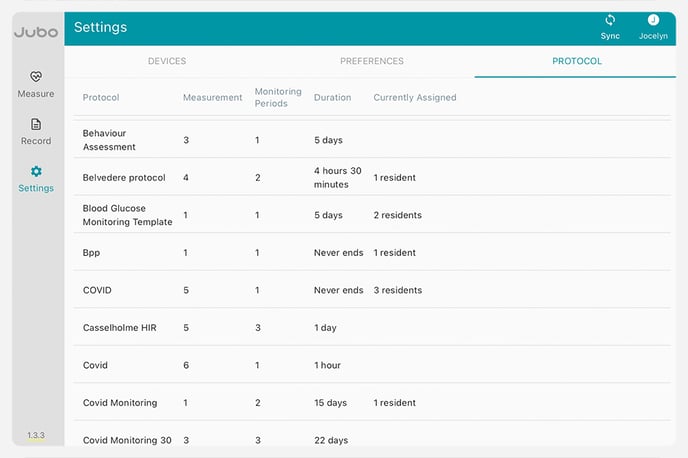Select the PROTOCOL tab
The image size is (688, 458).
point(577,61)
